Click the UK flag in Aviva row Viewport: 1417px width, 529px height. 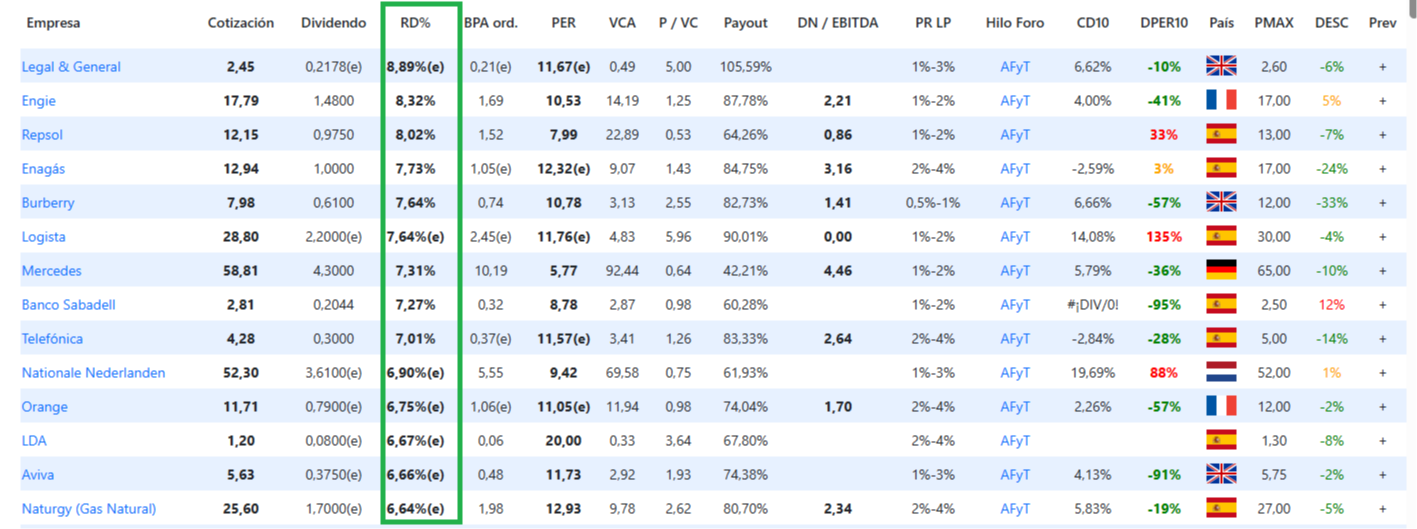click(1221, 475)
